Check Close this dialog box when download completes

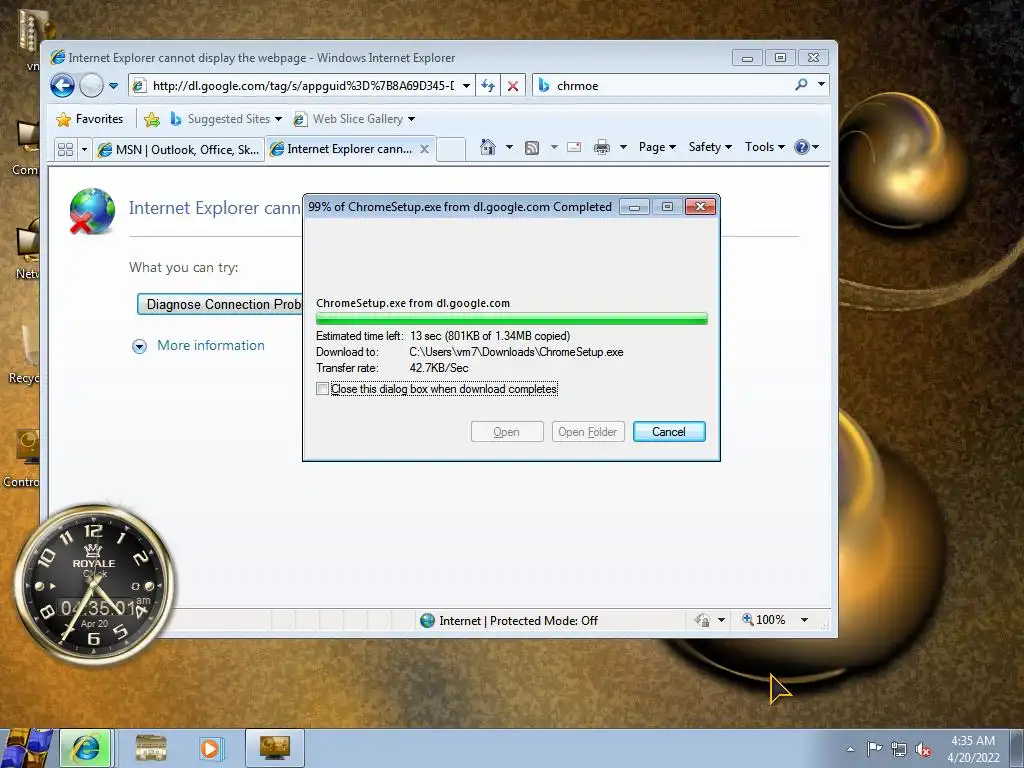(x=323, y=389)
